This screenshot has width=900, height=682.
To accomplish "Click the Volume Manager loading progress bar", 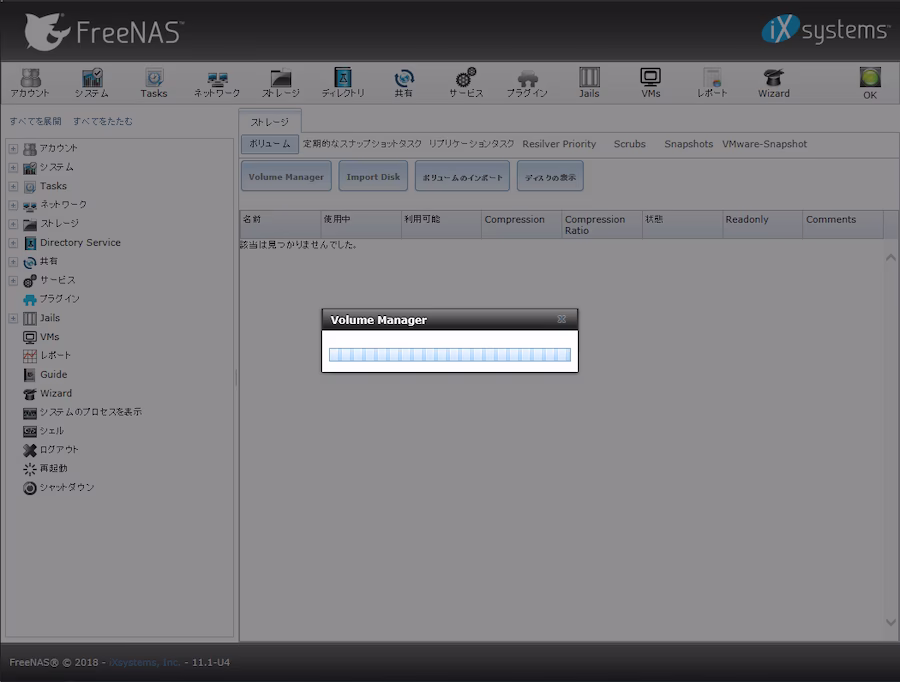I will pyautogui.click(x=450, y=355).
